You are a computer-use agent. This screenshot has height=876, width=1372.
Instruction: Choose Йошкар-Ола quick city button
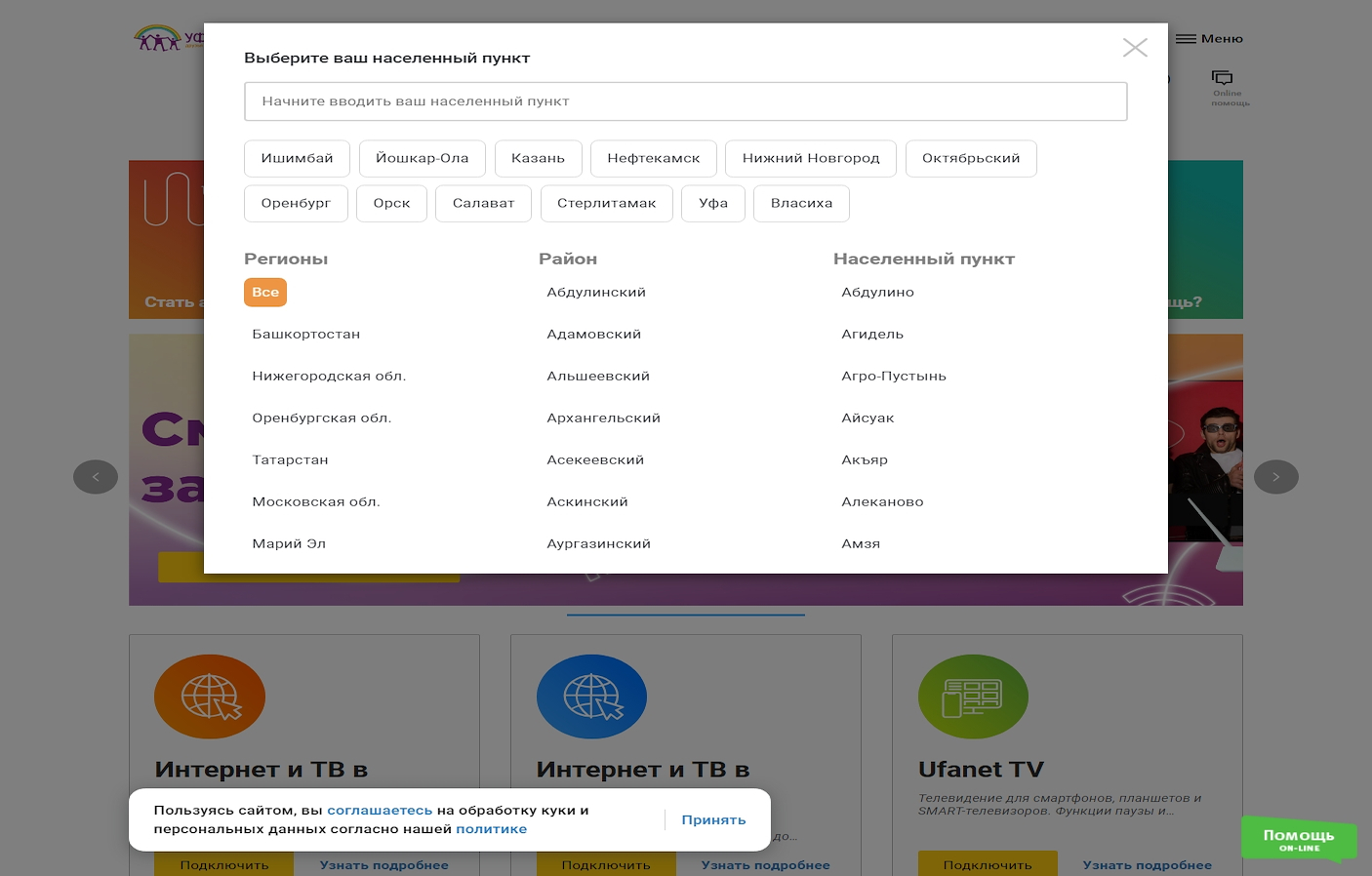coord(423,158)
